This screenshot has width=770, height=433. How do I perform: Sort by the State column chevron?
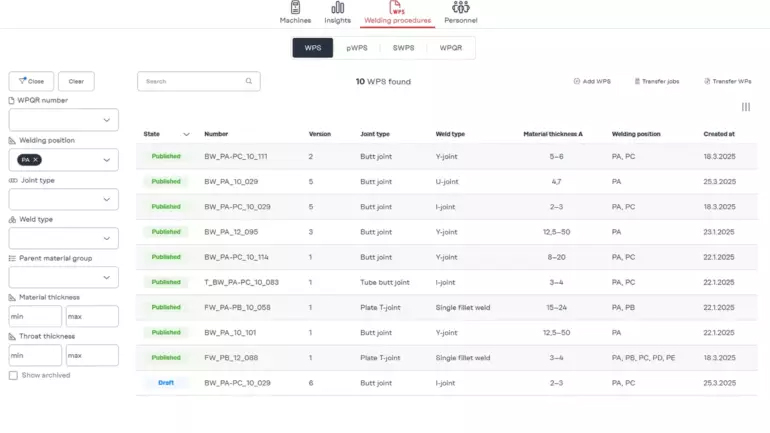186,134
